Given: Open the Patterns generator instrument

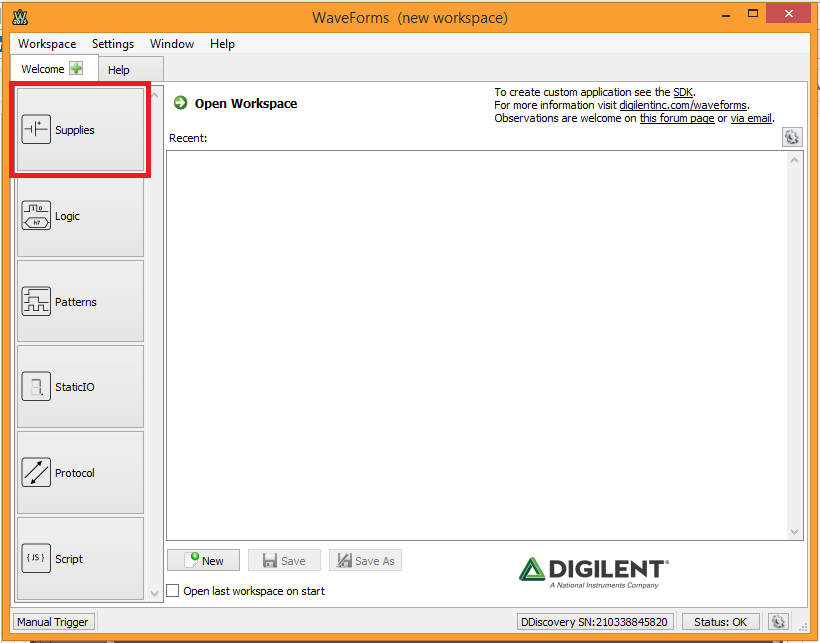Looking at the screenshot, I should click(x=80, y=302).
